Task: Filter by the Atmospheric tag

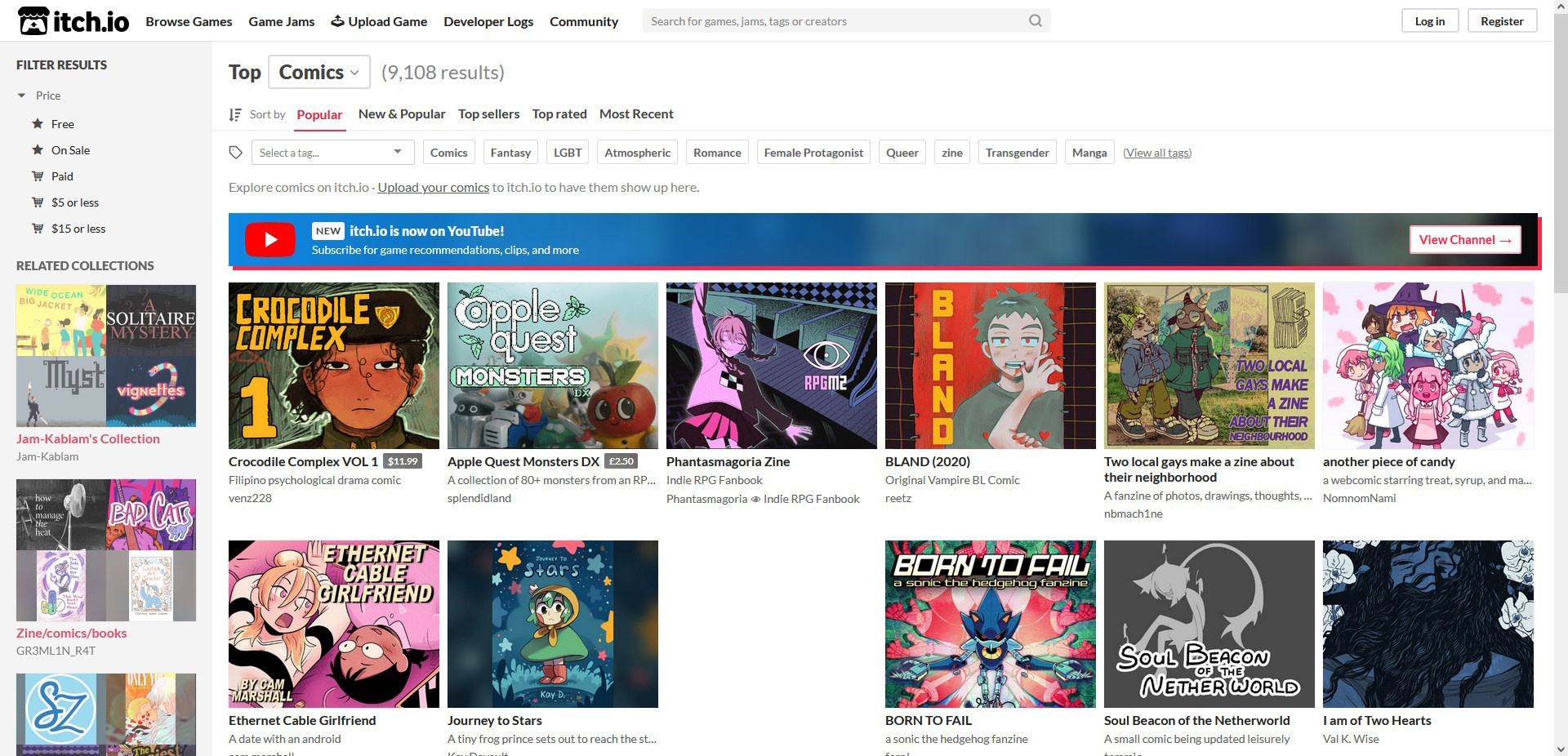Action: point(638,153)
